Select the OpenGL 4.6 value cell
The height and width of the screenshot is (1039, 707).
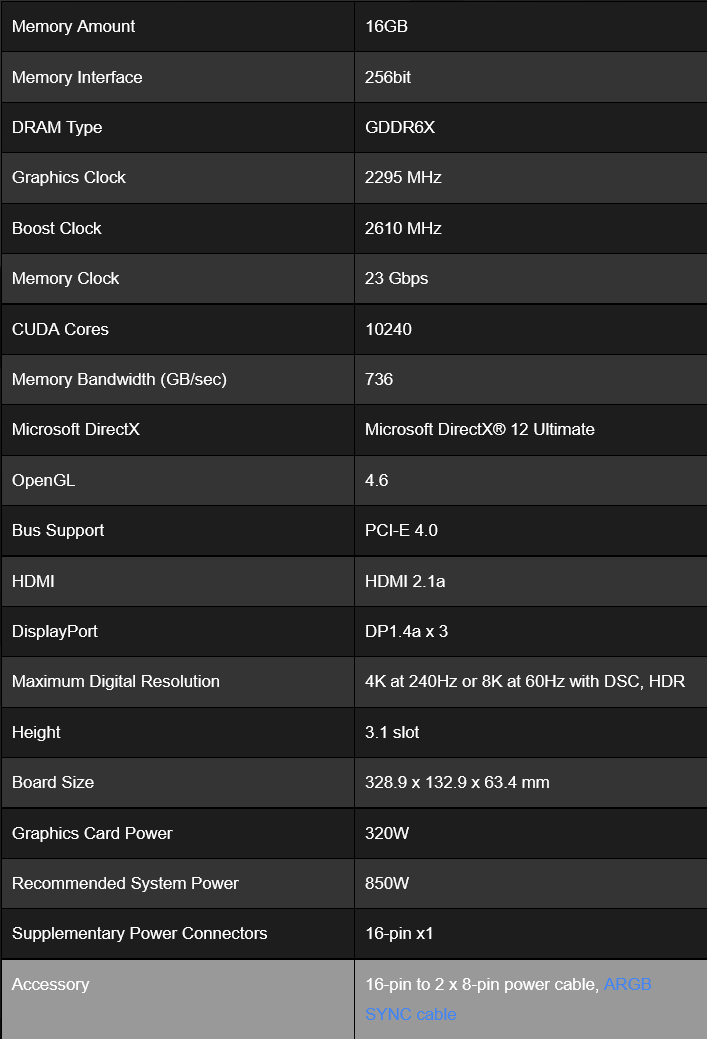(377, 481)
